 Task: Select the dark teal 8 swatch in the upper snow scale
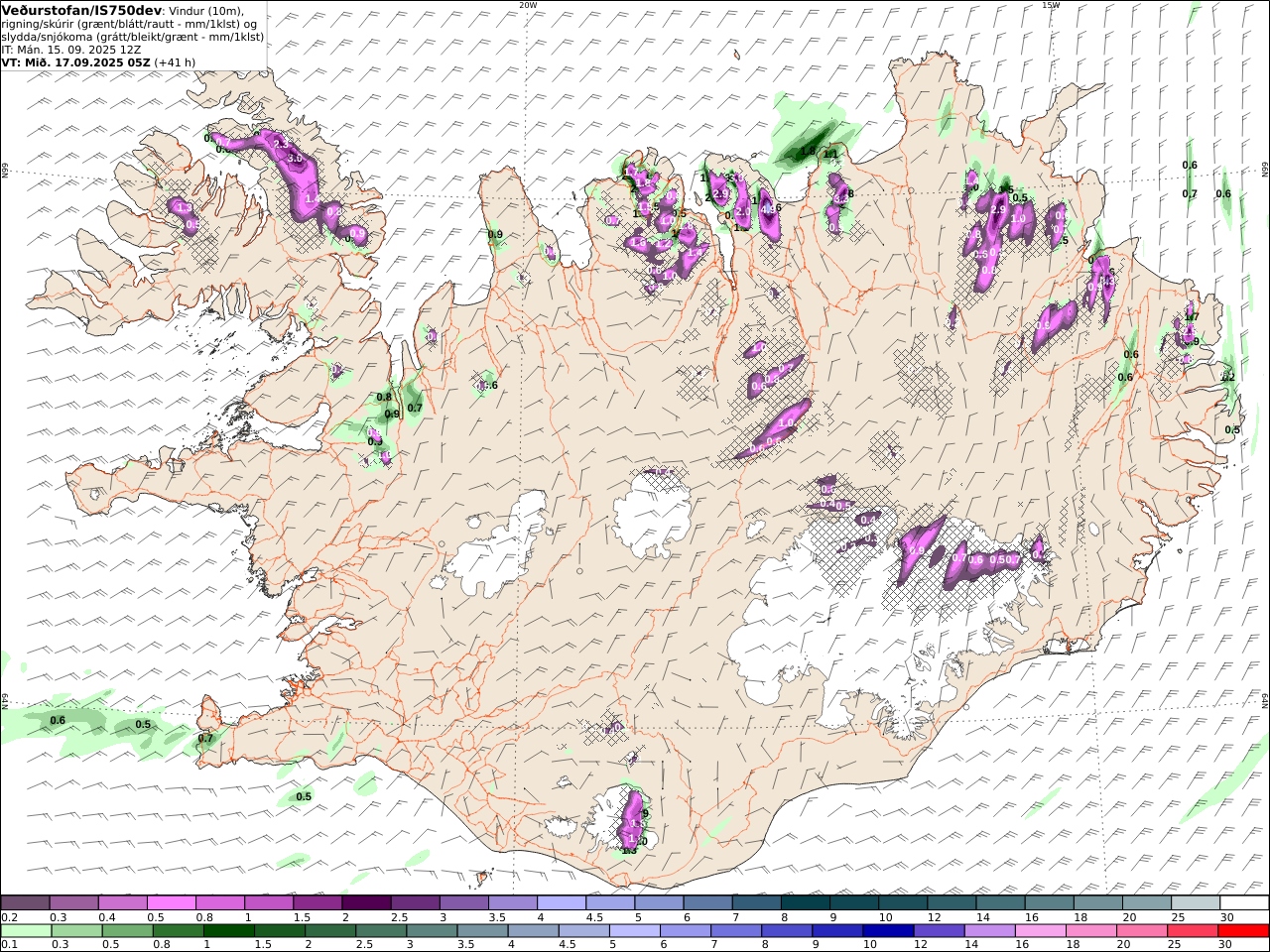point(805,902)
